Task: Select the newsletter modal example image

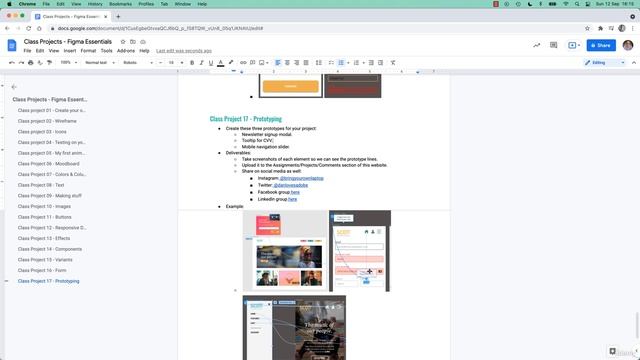Action: click(285, 251)
